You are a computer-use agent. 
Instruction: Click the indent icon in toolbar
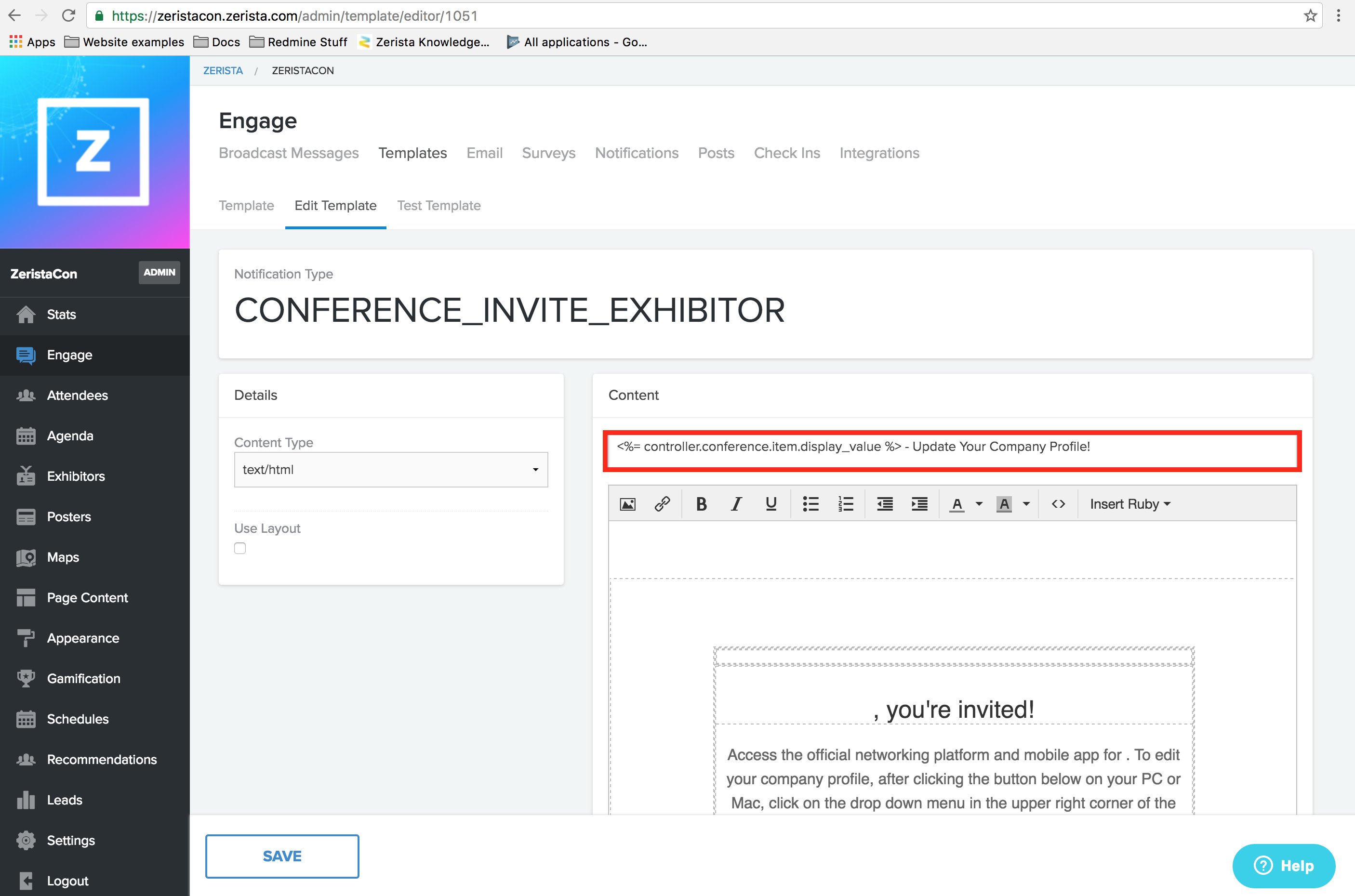[919, 504]
